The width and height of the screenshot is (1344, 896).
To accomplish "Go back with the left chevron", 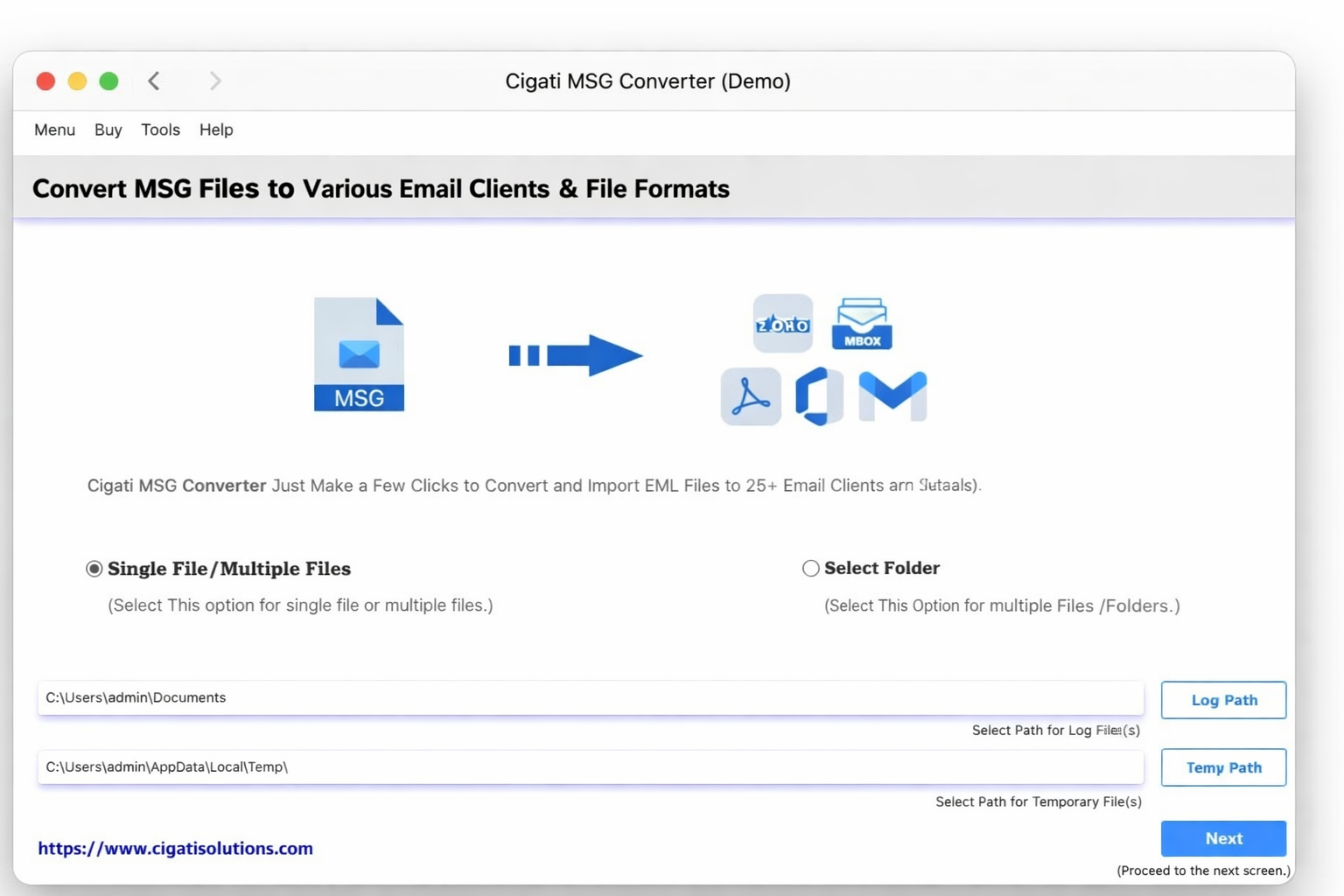I will [x=154, y=81].
